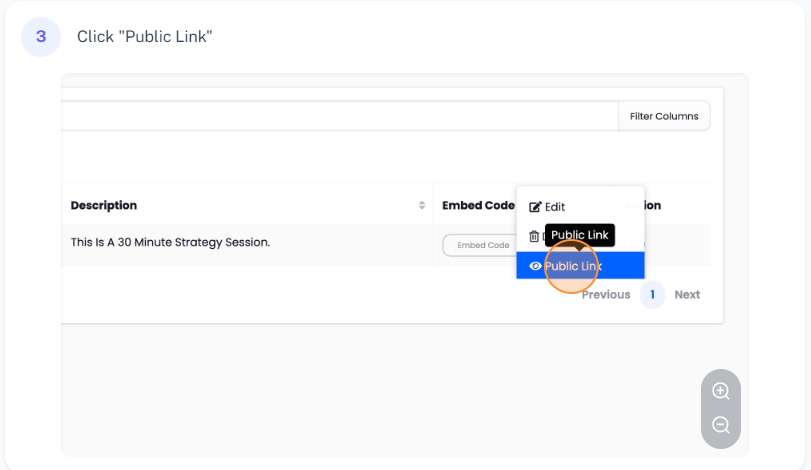Click the step 3 number badge
This screenshot has height=470, width=811.
pyautogui.click(x=41, y=37)
